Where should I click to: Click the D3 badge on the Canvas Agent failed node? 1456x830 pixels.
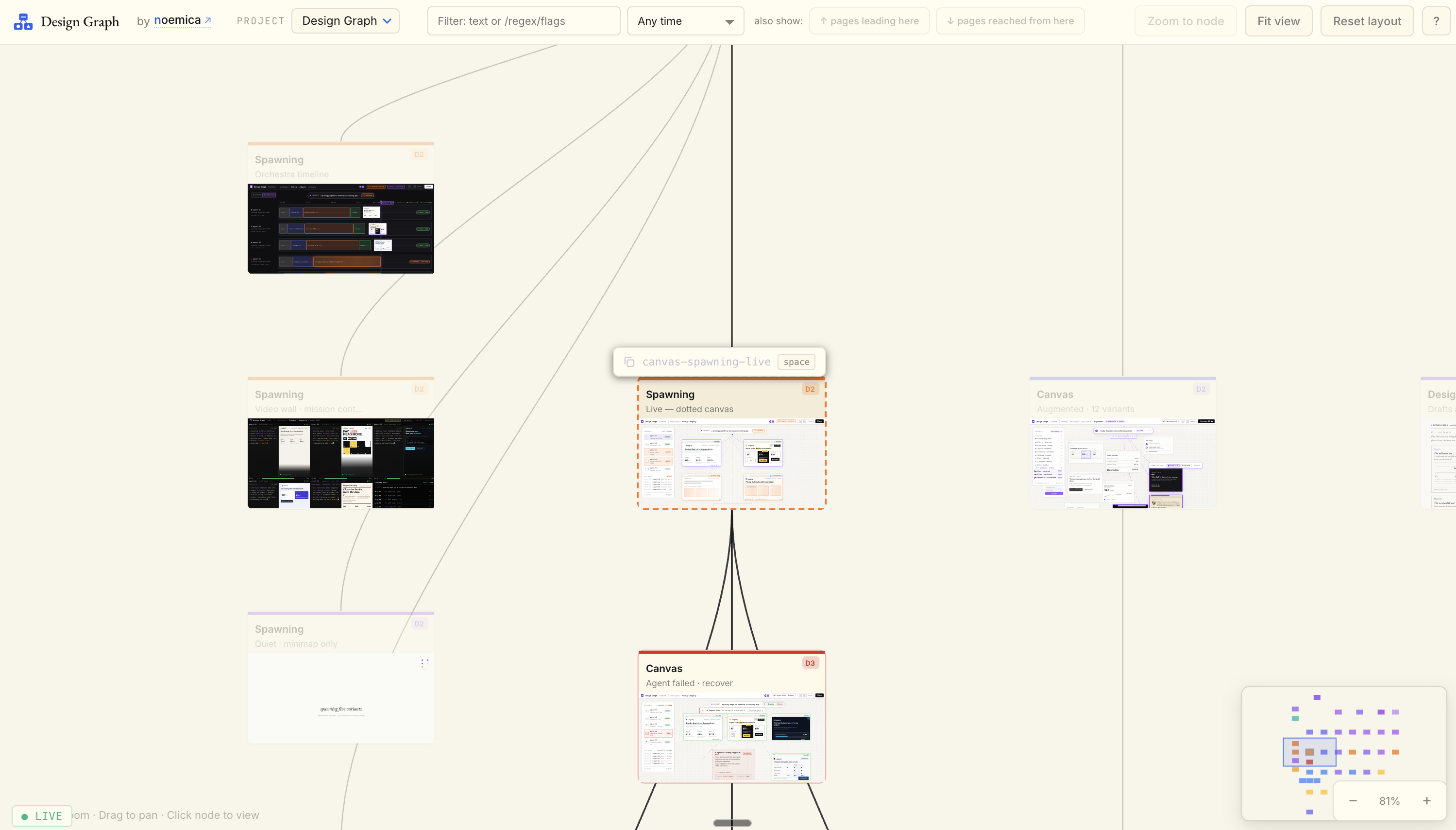click(810, 662)
